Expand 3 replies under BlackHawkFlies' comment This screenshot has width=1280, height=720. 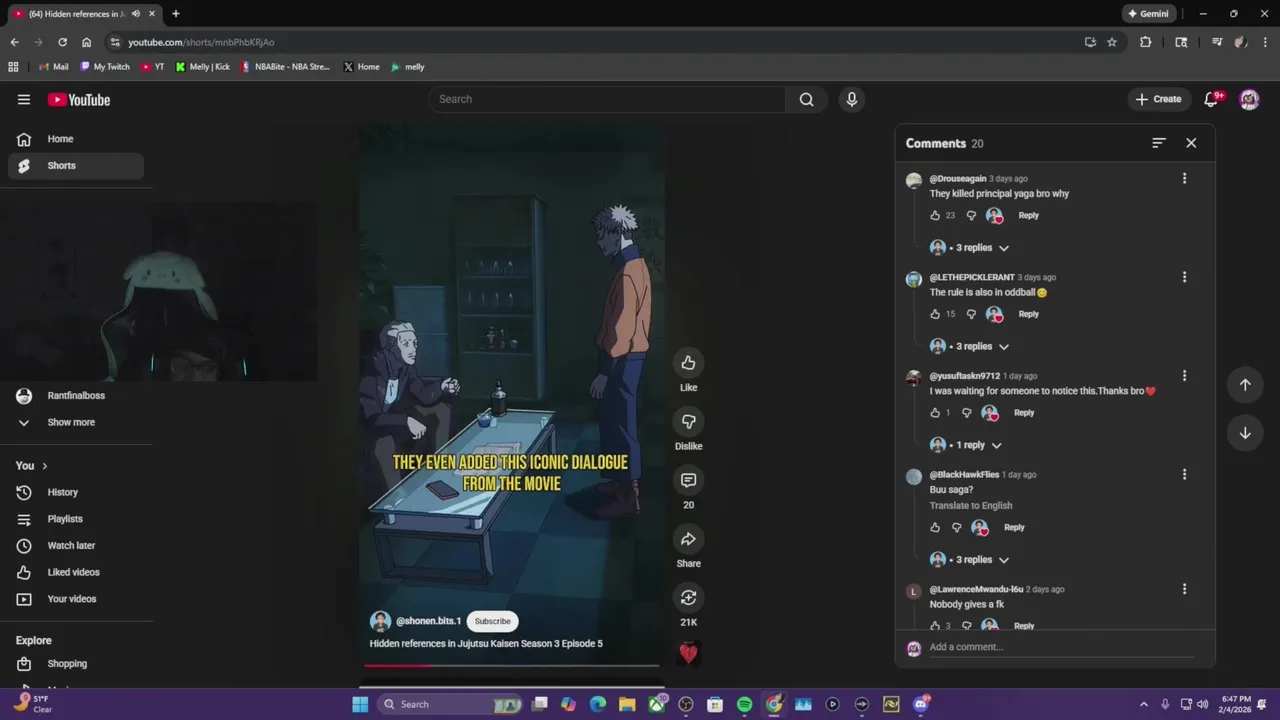tap(970, 560)
